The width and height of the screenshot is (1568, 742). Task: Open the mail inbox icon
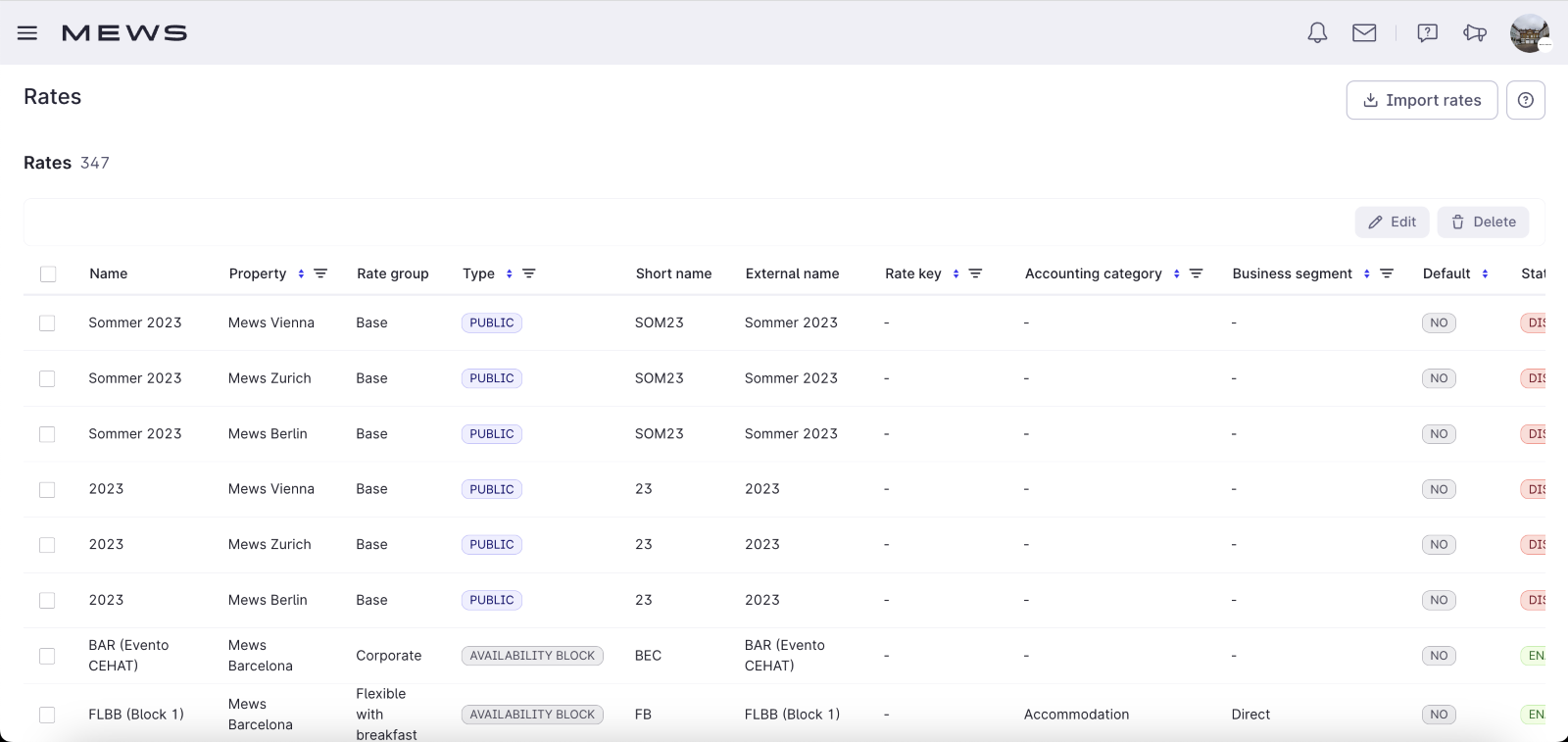(x=1364, y=33)
